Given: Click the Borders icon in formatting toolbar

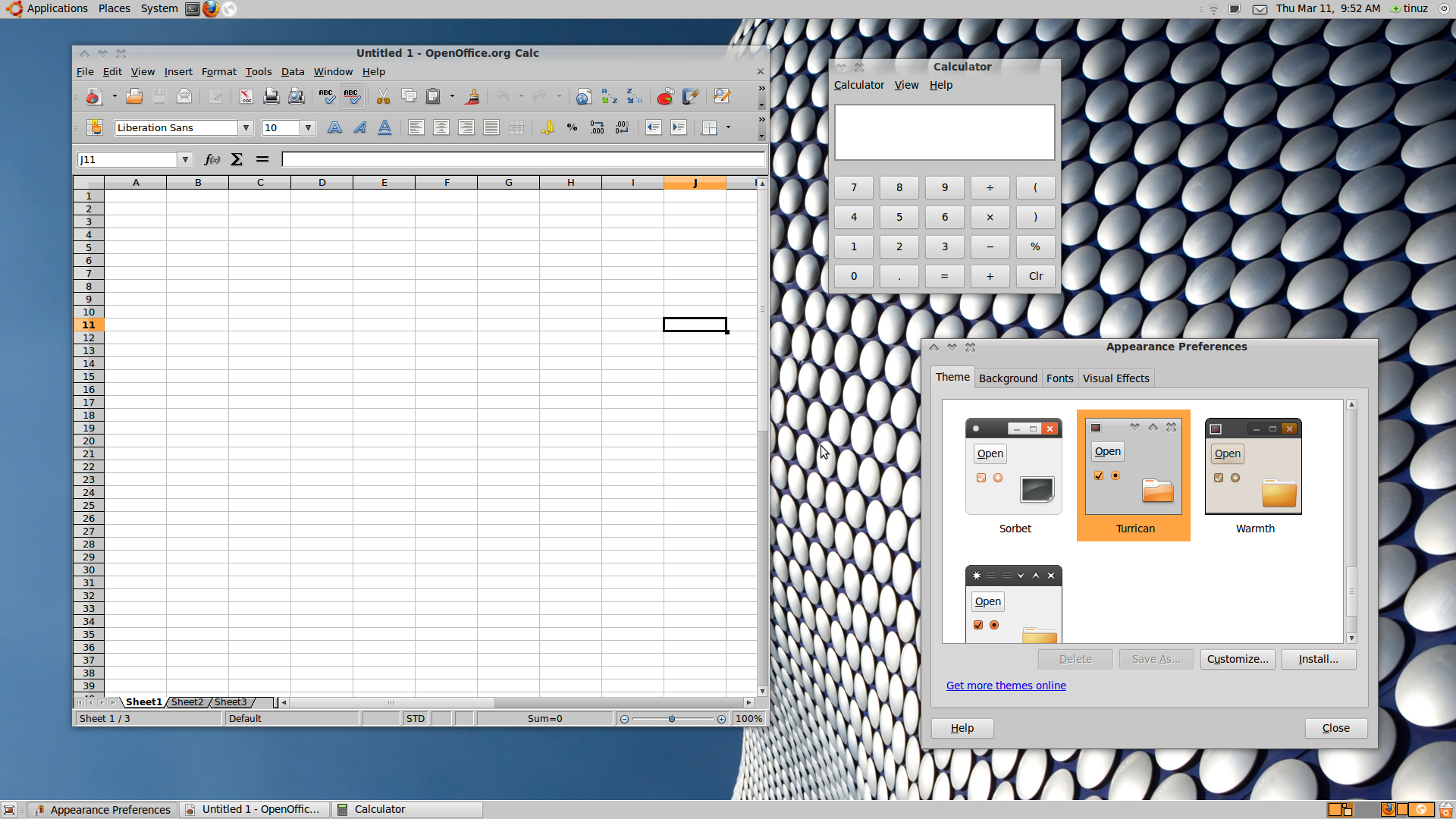Looking at the screenshot, I should (x=710, y=127).
